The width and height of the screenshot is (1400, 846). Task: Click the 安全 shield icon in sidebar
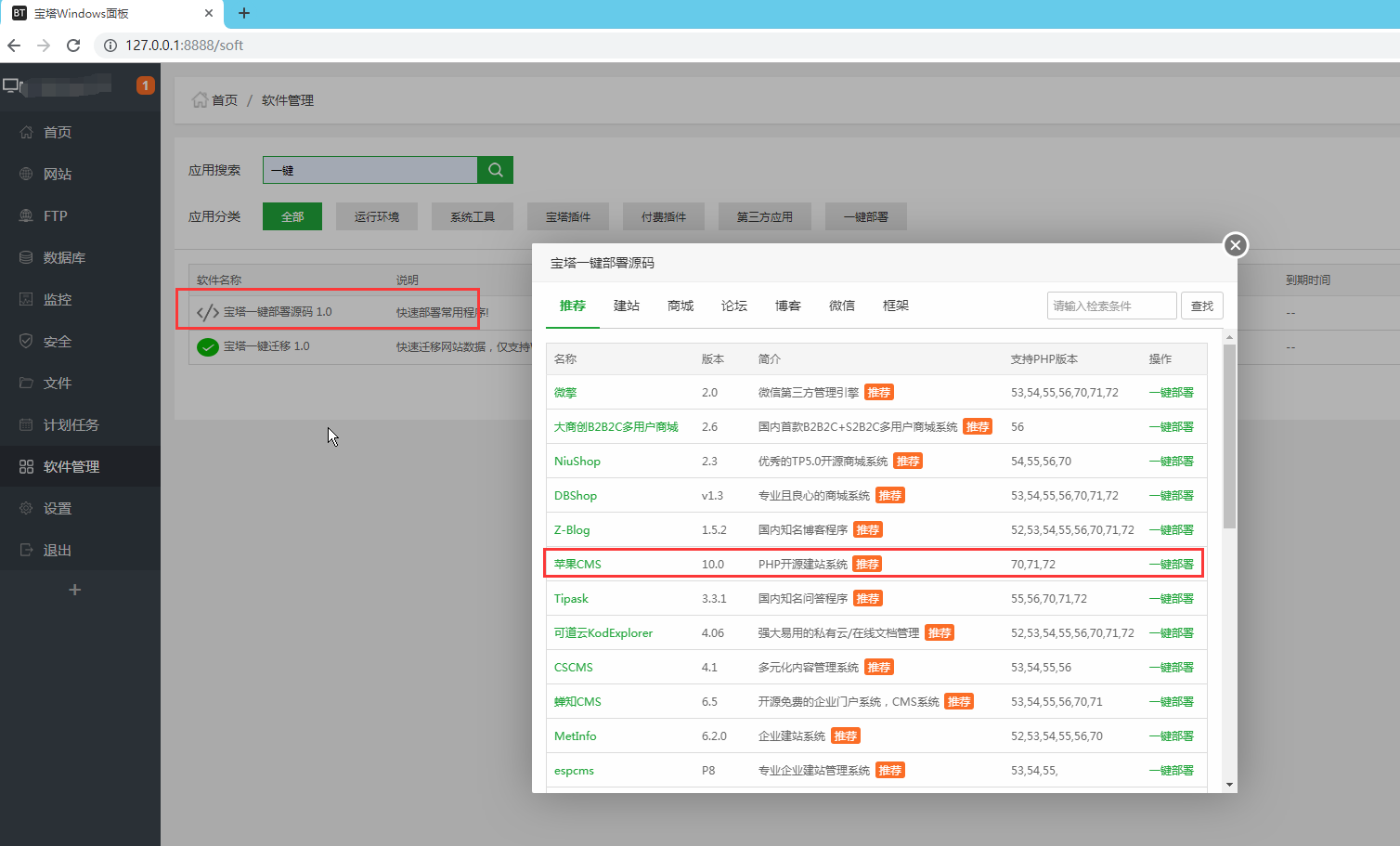(x=26, y=341)
